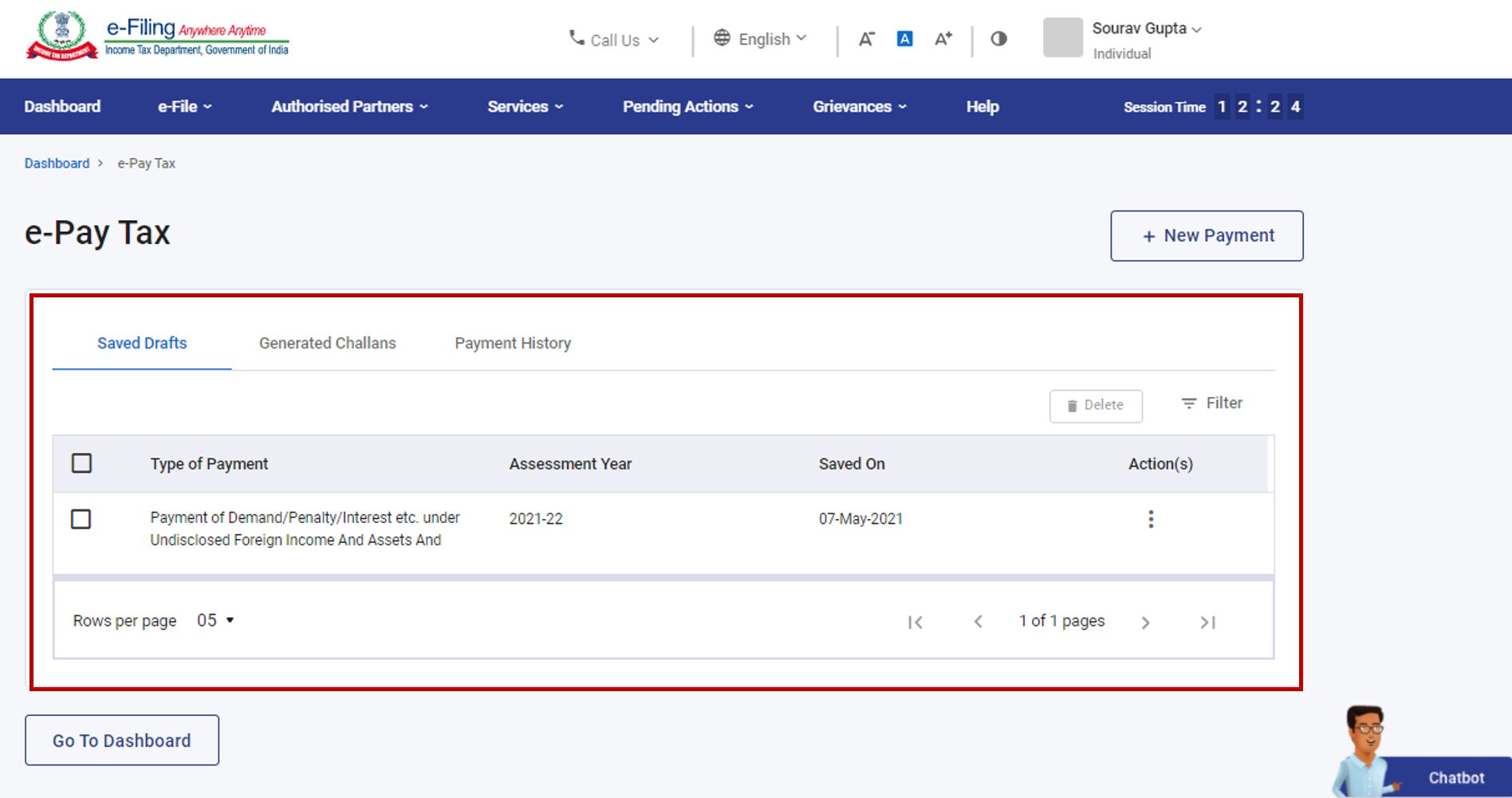Click the Go To Dashboard button

click(121, 740)
